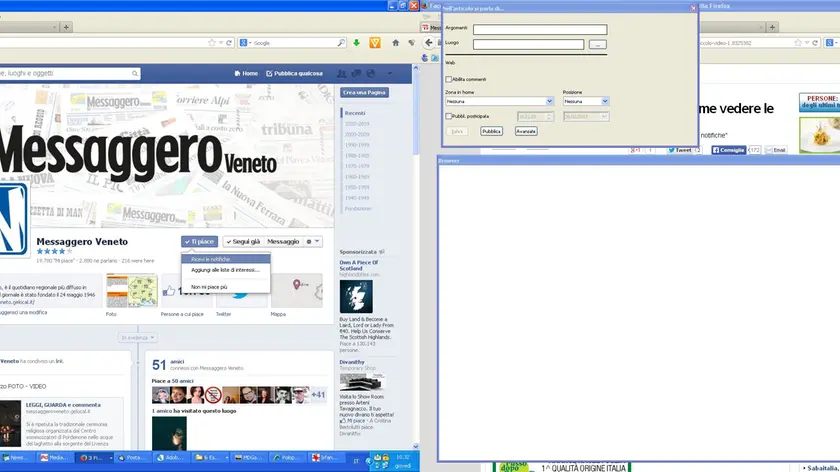Click Pubblica qualcosa in Facebook bar
This screenshot has width=840, height=472.
coord(295,73)
